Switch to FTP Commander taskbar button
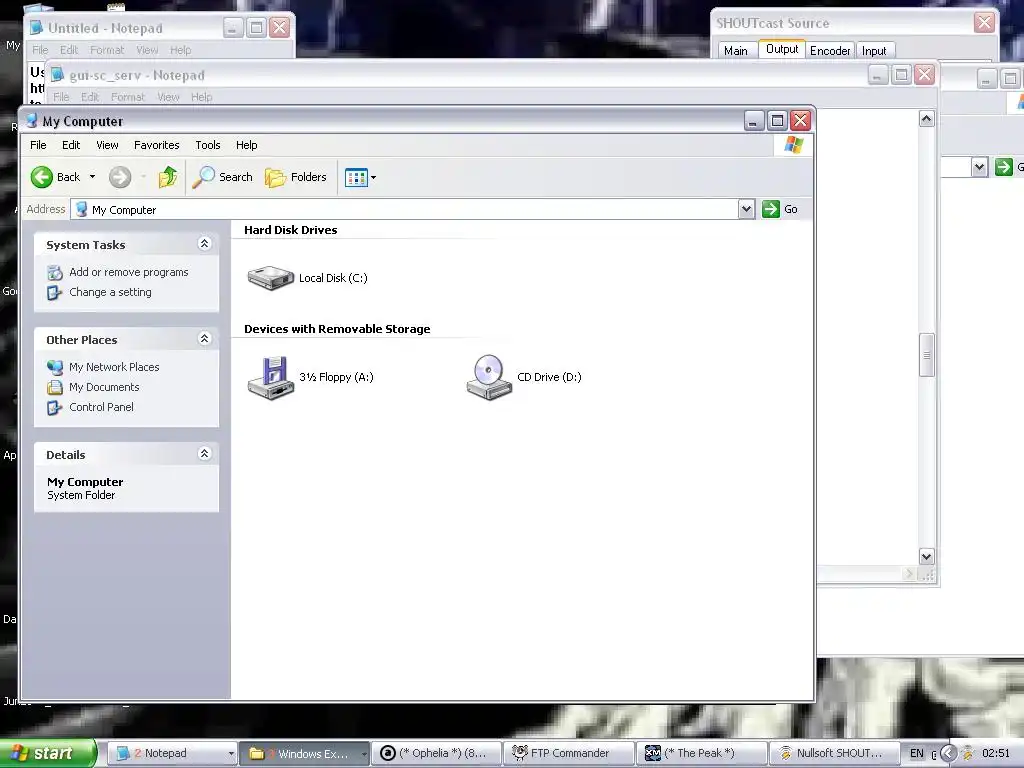 point(570,753)
